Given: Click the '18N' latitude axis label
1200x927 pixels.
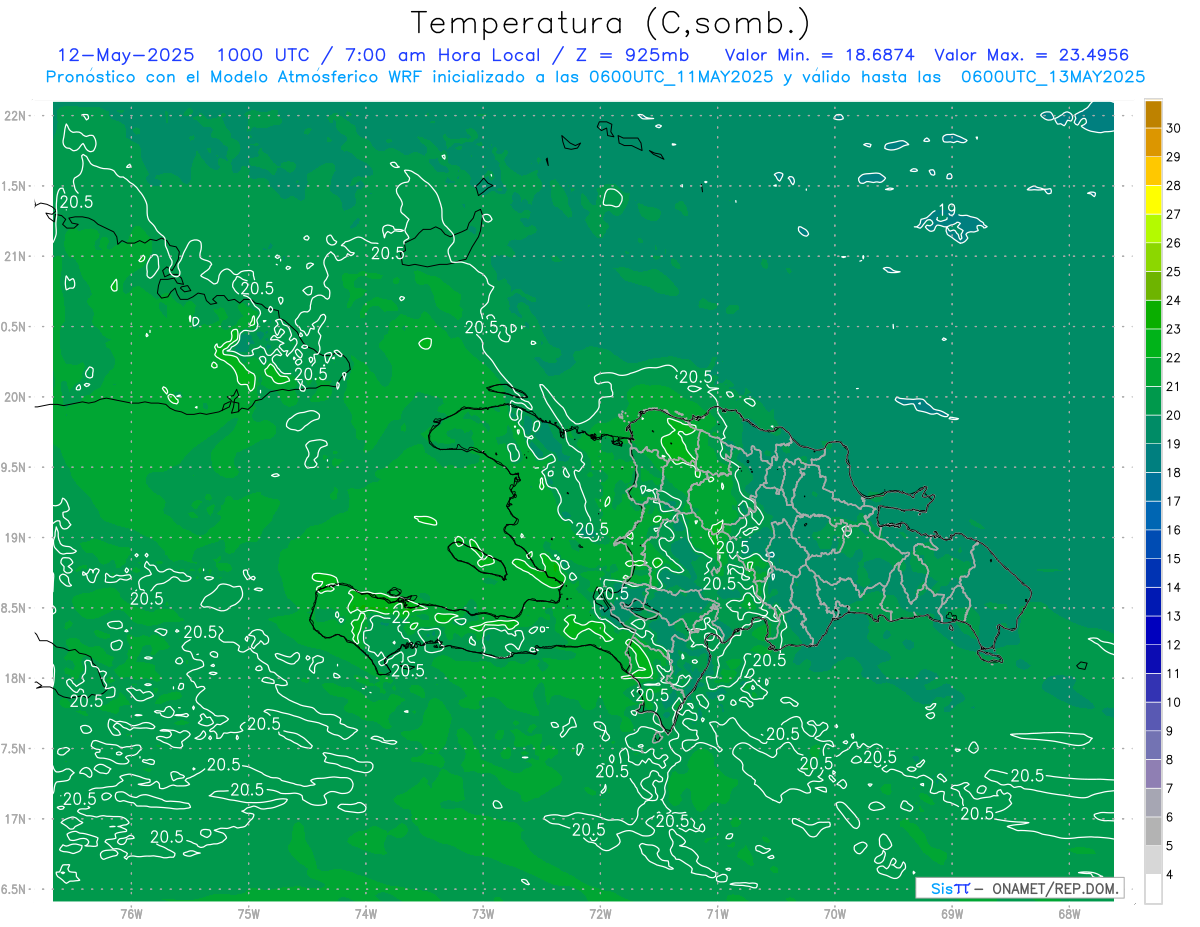Looking at the screenshot, I should (x=15, y=678).
